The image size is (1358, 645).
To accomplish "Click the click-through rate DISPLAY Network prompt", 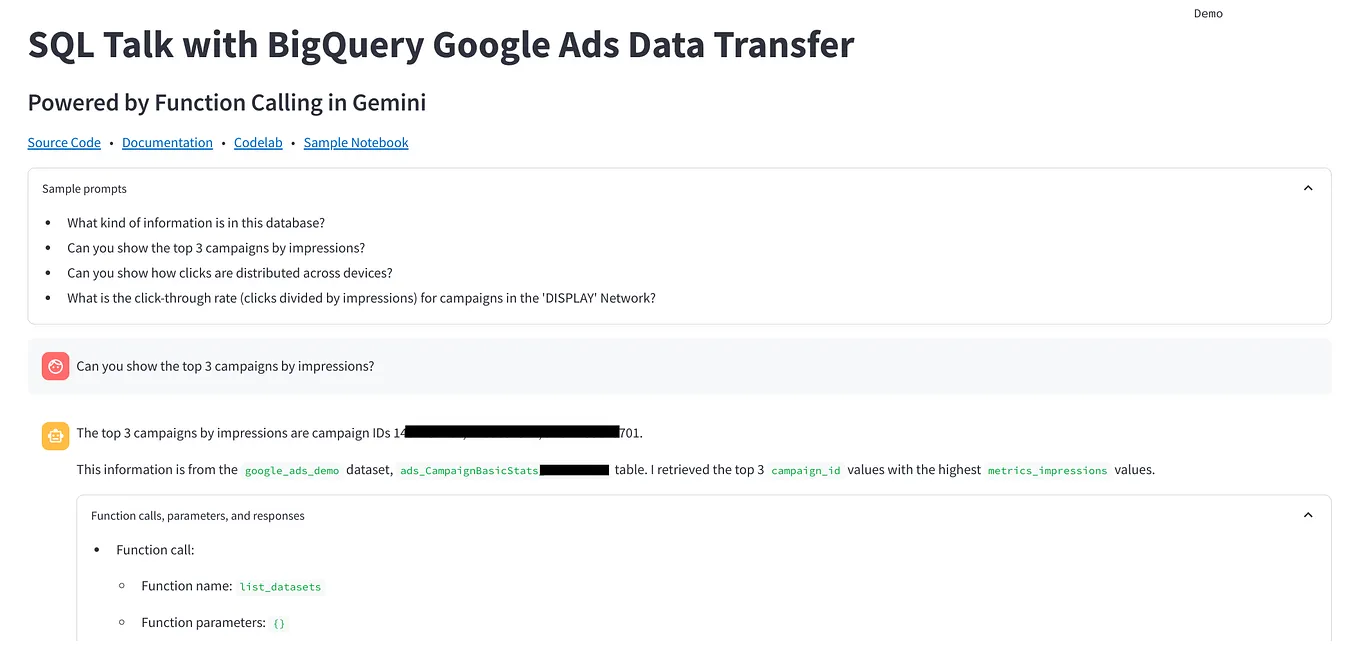I will tap(361, 298).
